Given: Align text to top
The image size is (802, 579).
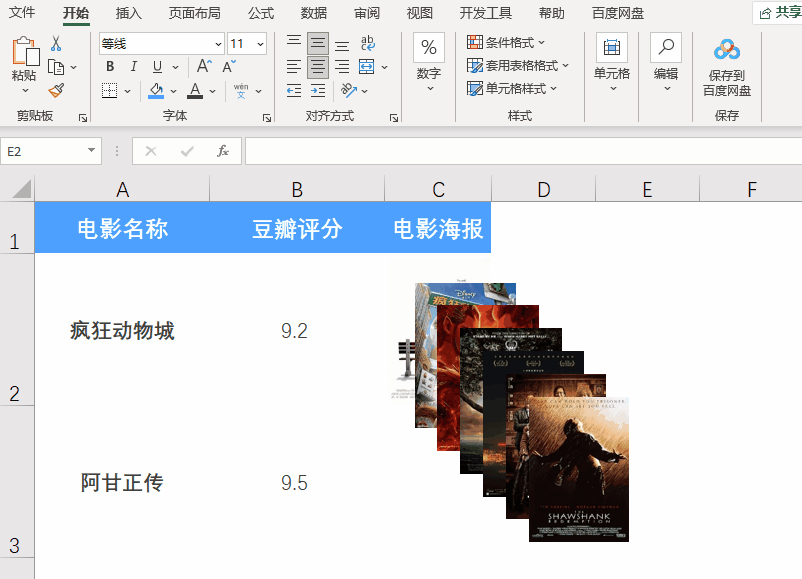Looking at the screenshot, I should coord(294,44).
